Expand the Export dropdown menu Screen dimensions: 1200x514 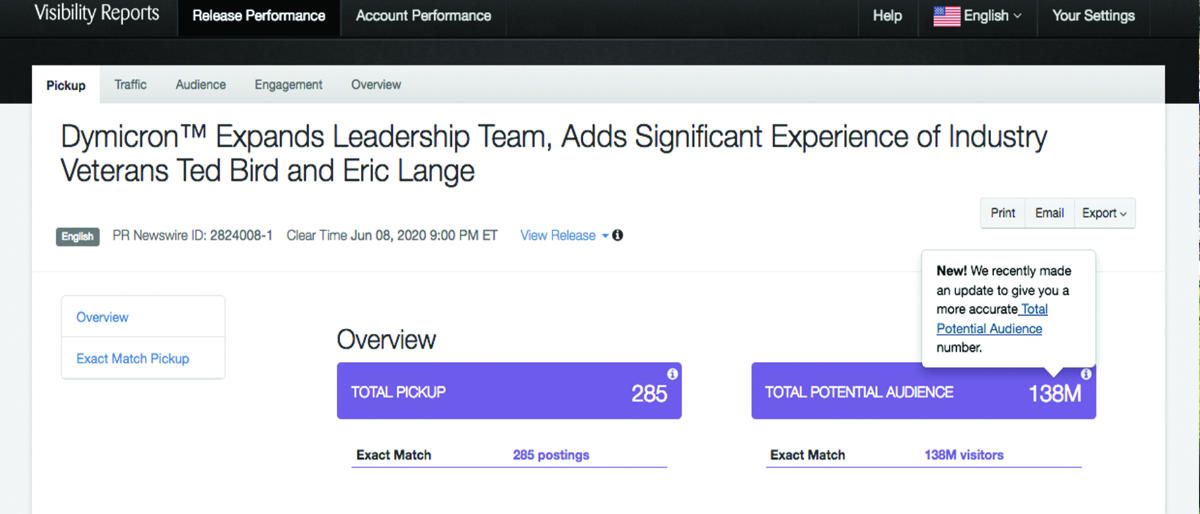1104,213
